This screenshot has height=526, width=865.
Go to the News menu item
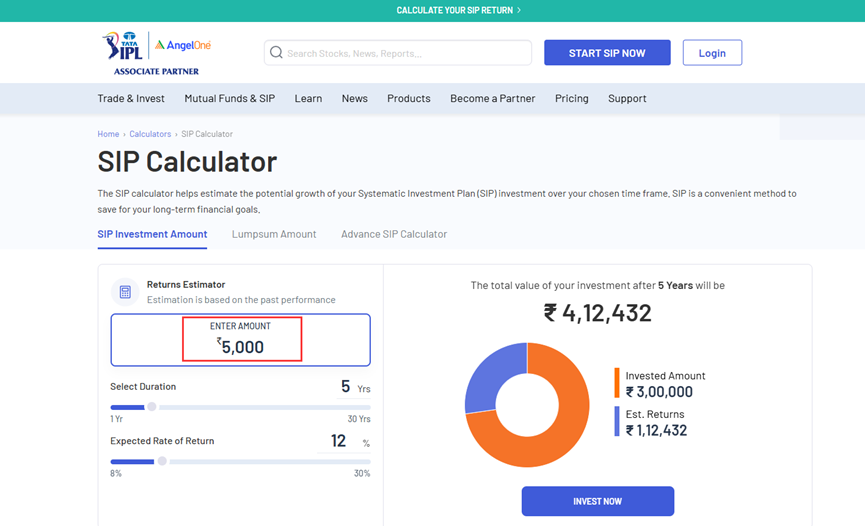[x=355, y=98]
